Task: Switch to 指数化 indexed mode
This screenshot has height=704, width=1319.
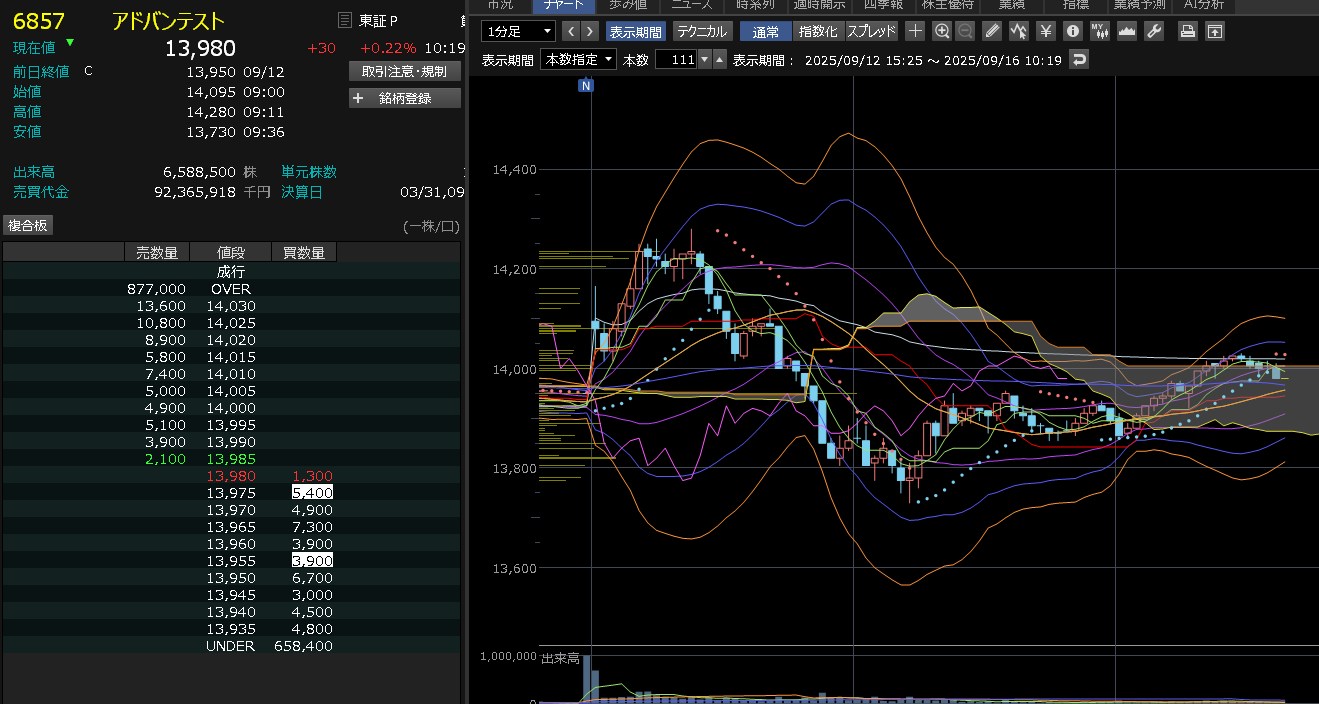Action: click(x=819, y=31)
